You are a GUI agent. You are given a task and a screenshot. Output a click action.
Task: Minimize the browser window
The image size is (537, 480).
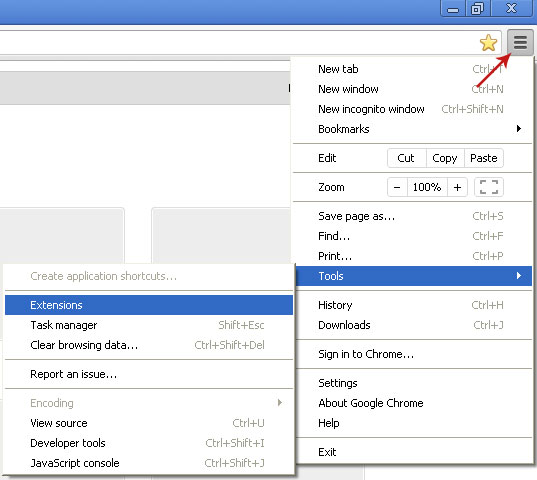[453, 8]
